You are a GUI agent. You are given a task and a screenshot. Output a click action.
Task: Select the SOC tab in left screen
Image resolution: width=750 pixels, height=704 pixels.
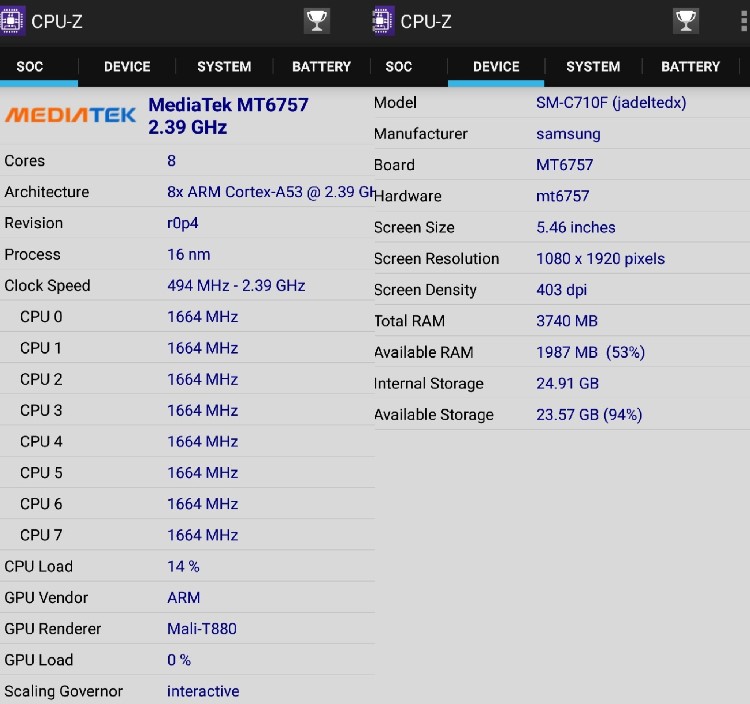(x=30, y=66)
